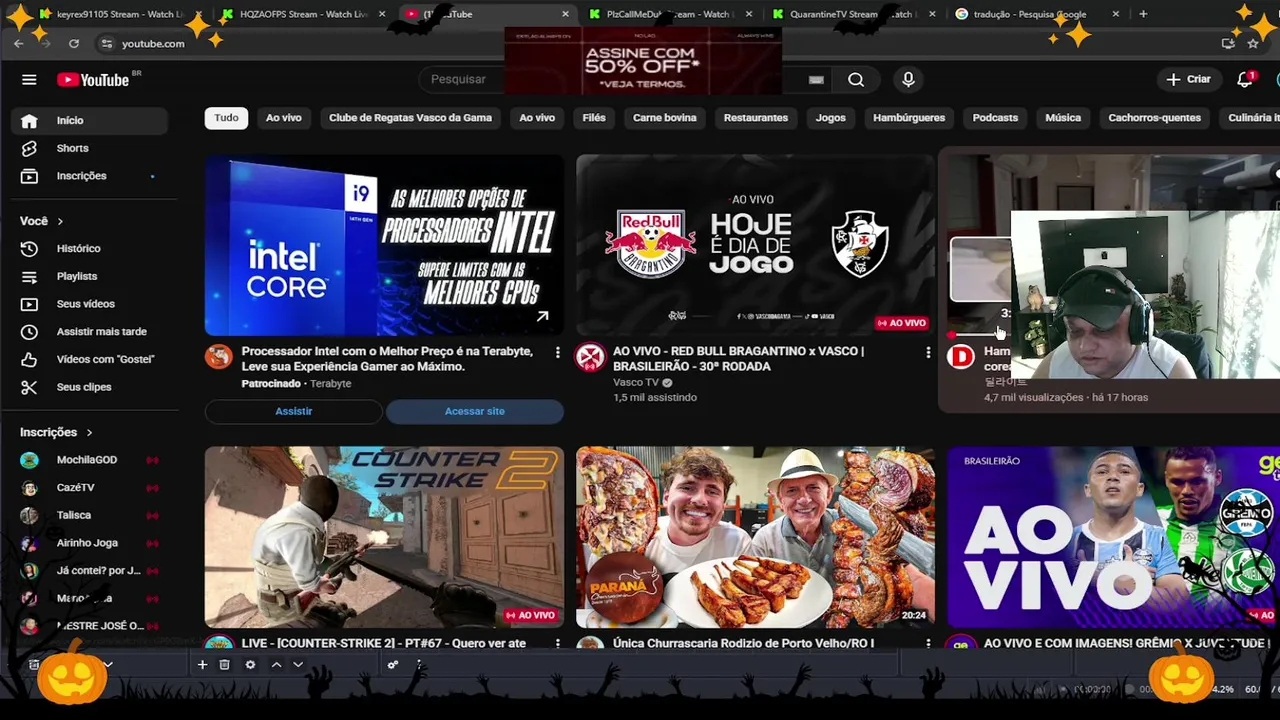The image size is (1280, 720).
Task: Open the on-screen keyboard icon in search box
Action: coord(816,80)
